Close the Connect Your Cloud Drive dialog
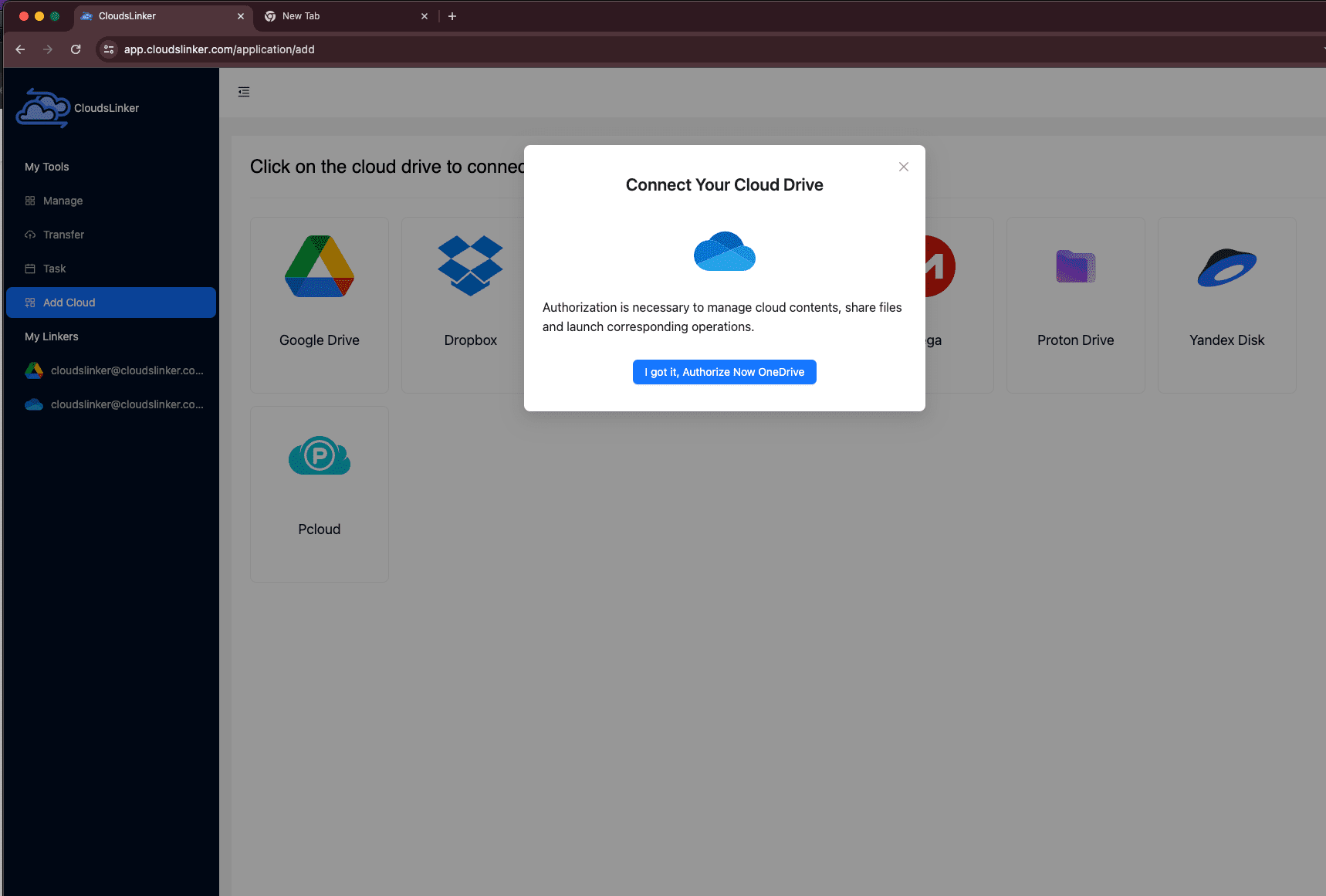 [904, 167]
